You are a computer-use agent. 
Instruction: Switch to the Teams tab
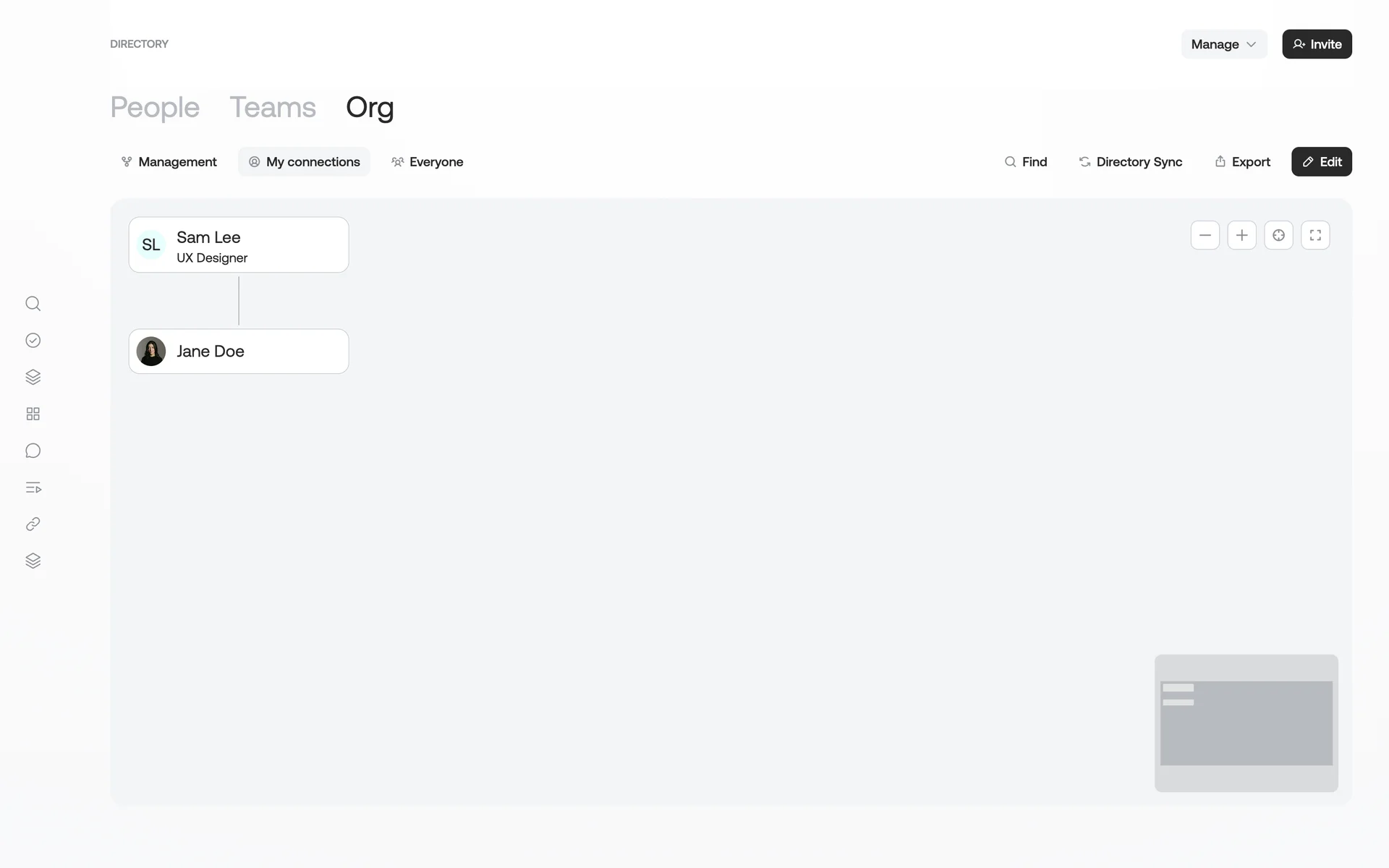(x=273, y=107)
